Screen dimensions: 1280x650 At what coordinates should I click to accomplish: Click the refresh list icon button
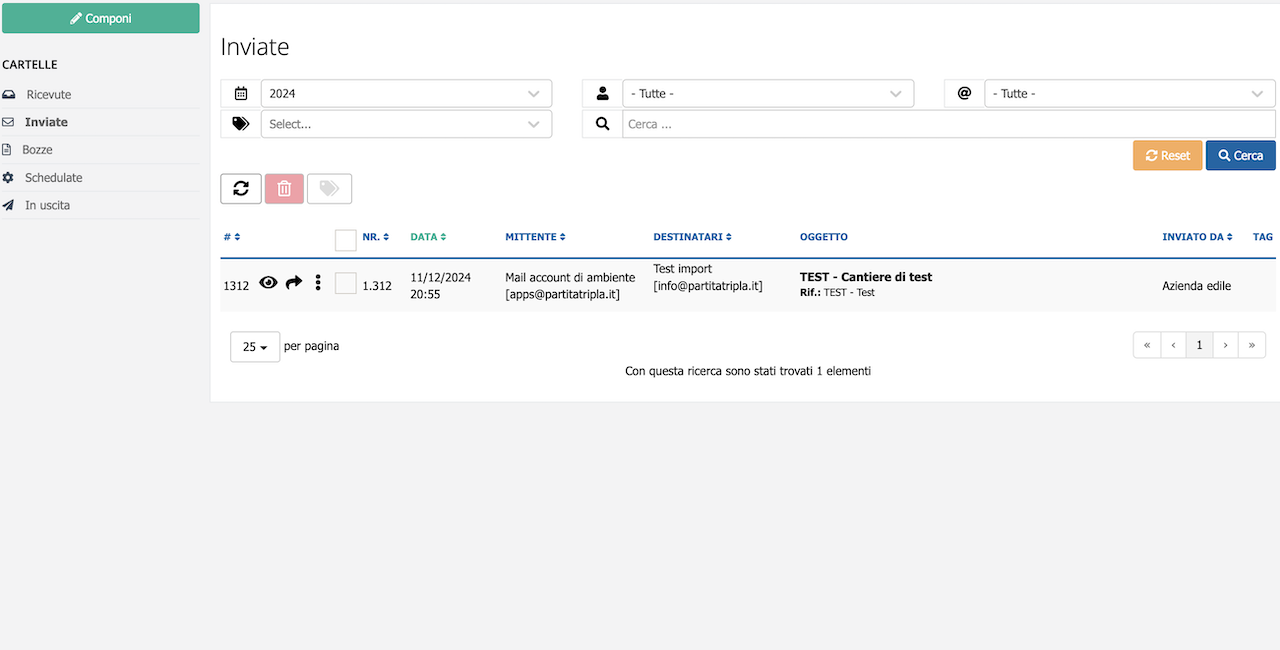click(241, 189)
